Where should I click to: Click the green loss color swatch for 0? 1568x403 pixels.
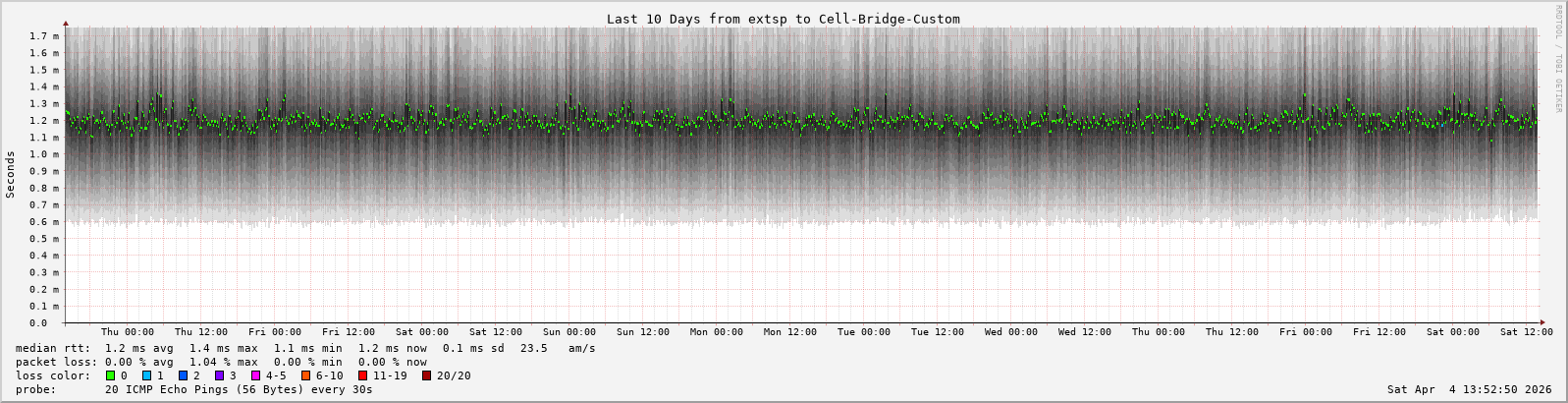point(110,375)
